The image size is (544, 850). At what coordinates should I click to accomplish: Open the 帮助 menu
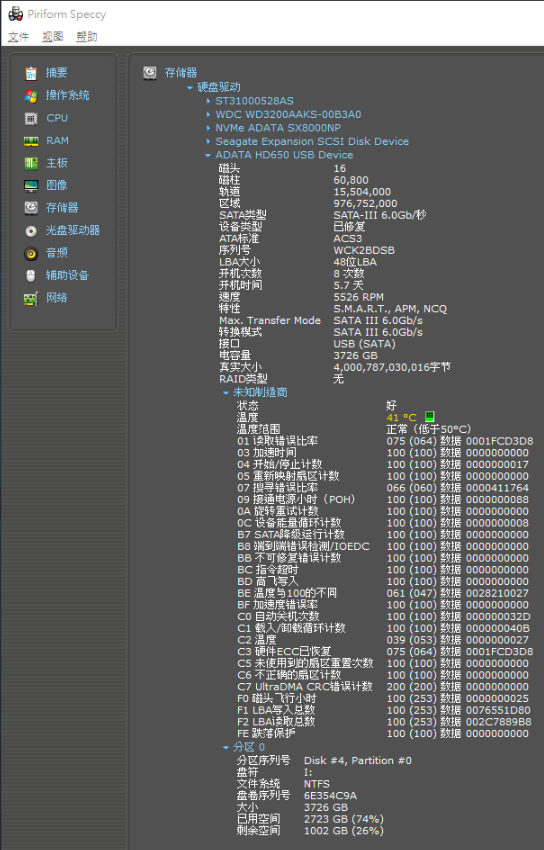tap(87, 37)
